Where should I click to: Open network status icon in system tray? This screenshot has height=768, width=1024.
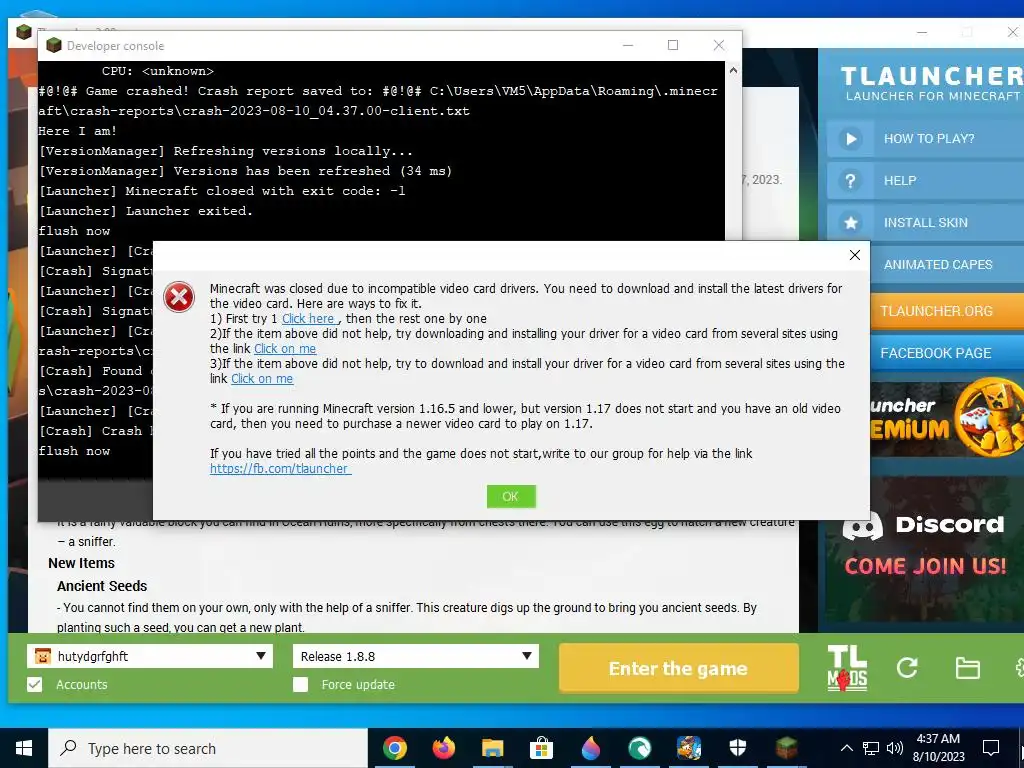(871, 748)
